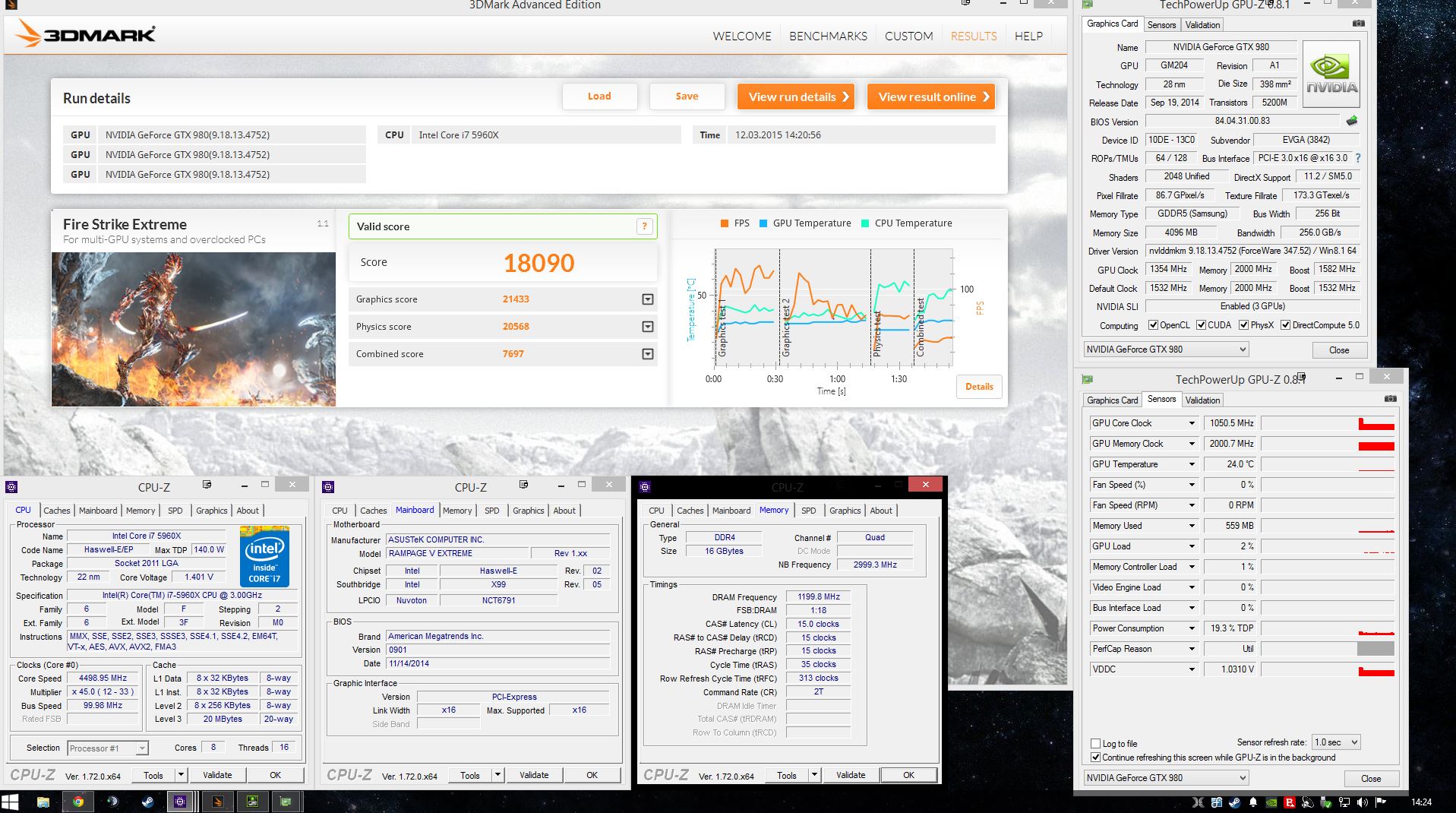Toggle Continue refreshing in background checkbox
Image resolution: width=1456 pixels, height=813 pixels.
(1095, 758)
